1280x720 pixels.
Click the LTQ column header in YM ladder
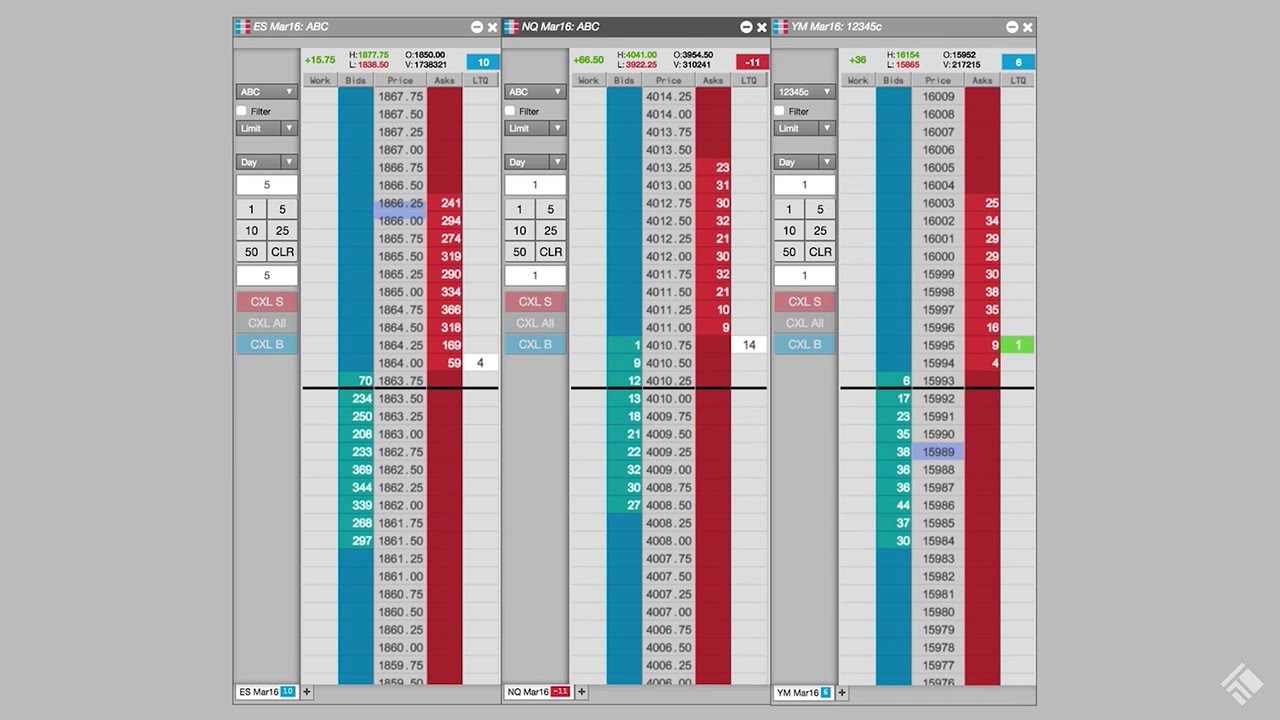(x=1018, y=80)
